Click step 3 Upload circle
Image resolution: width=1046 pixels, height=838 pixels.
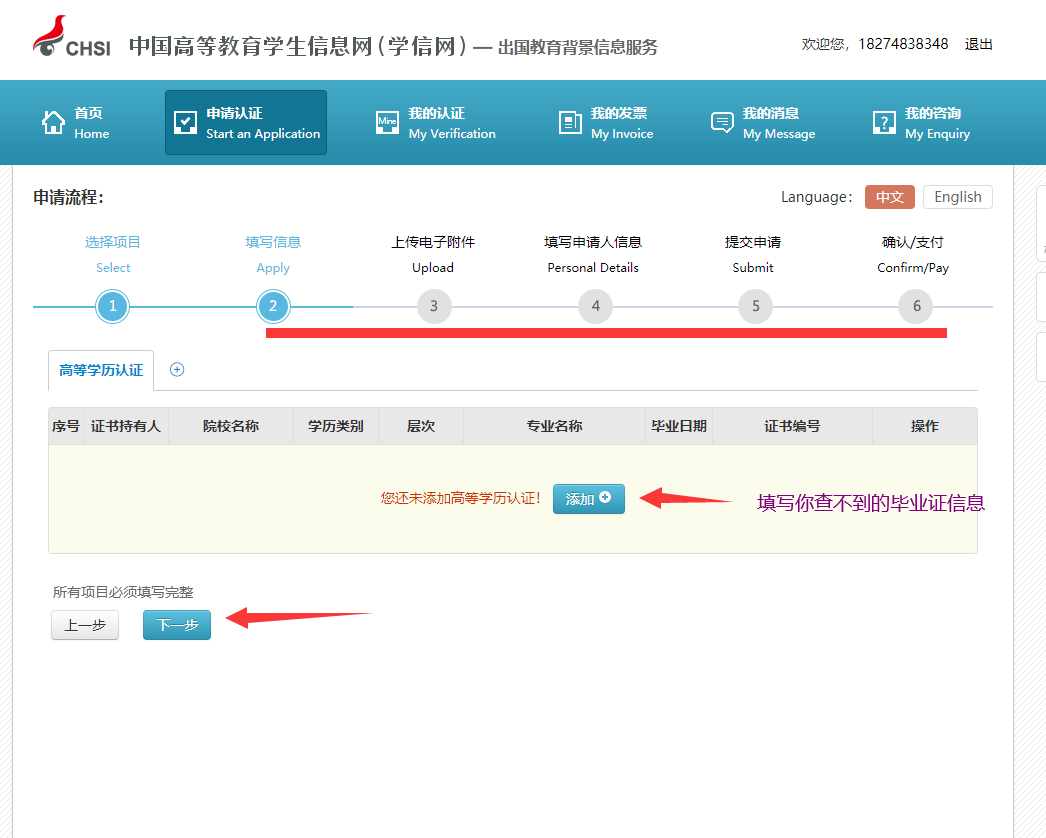click(x=434, y=306)
